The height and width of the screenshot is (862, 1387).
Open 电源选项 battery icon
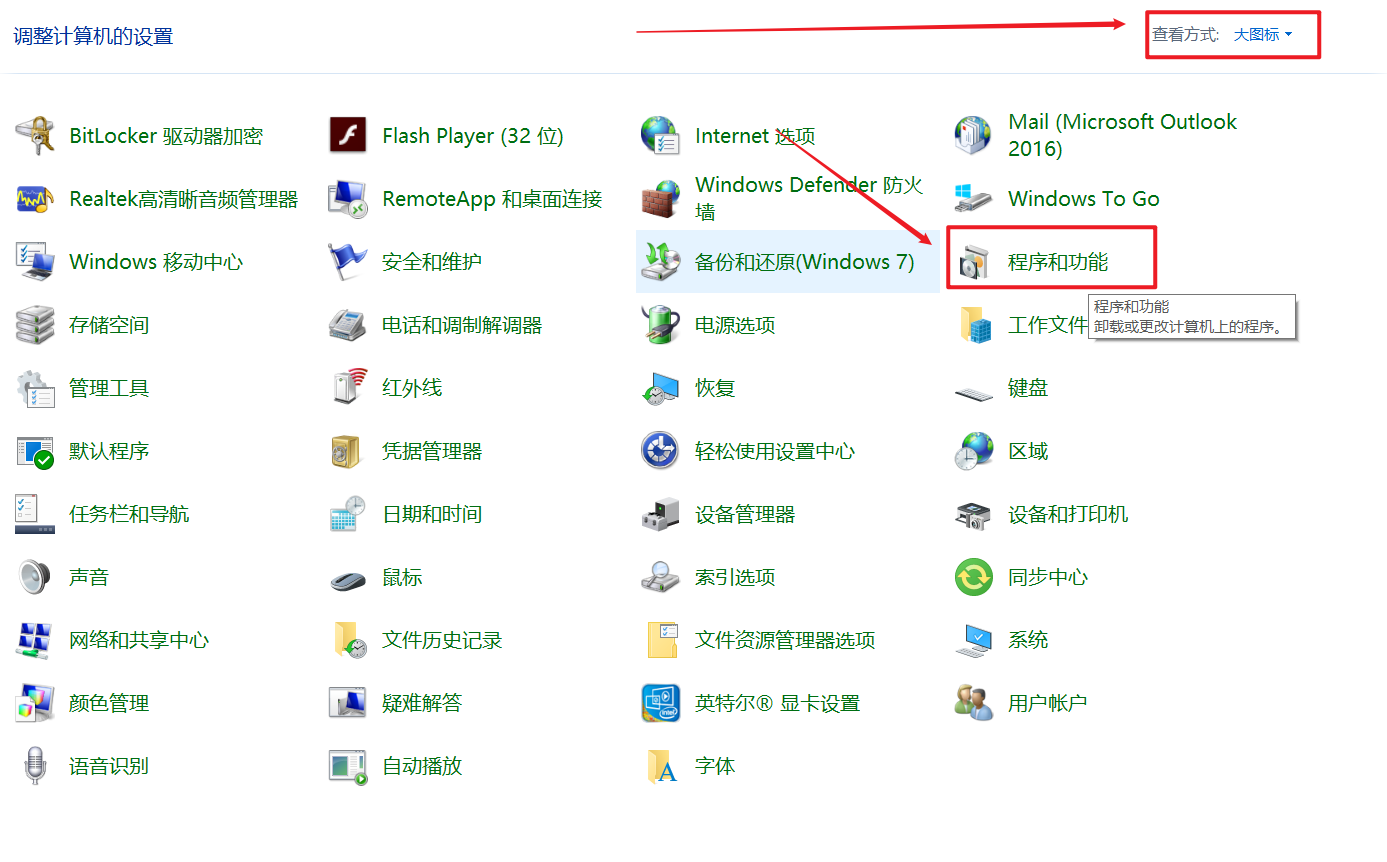pos(660,325)
